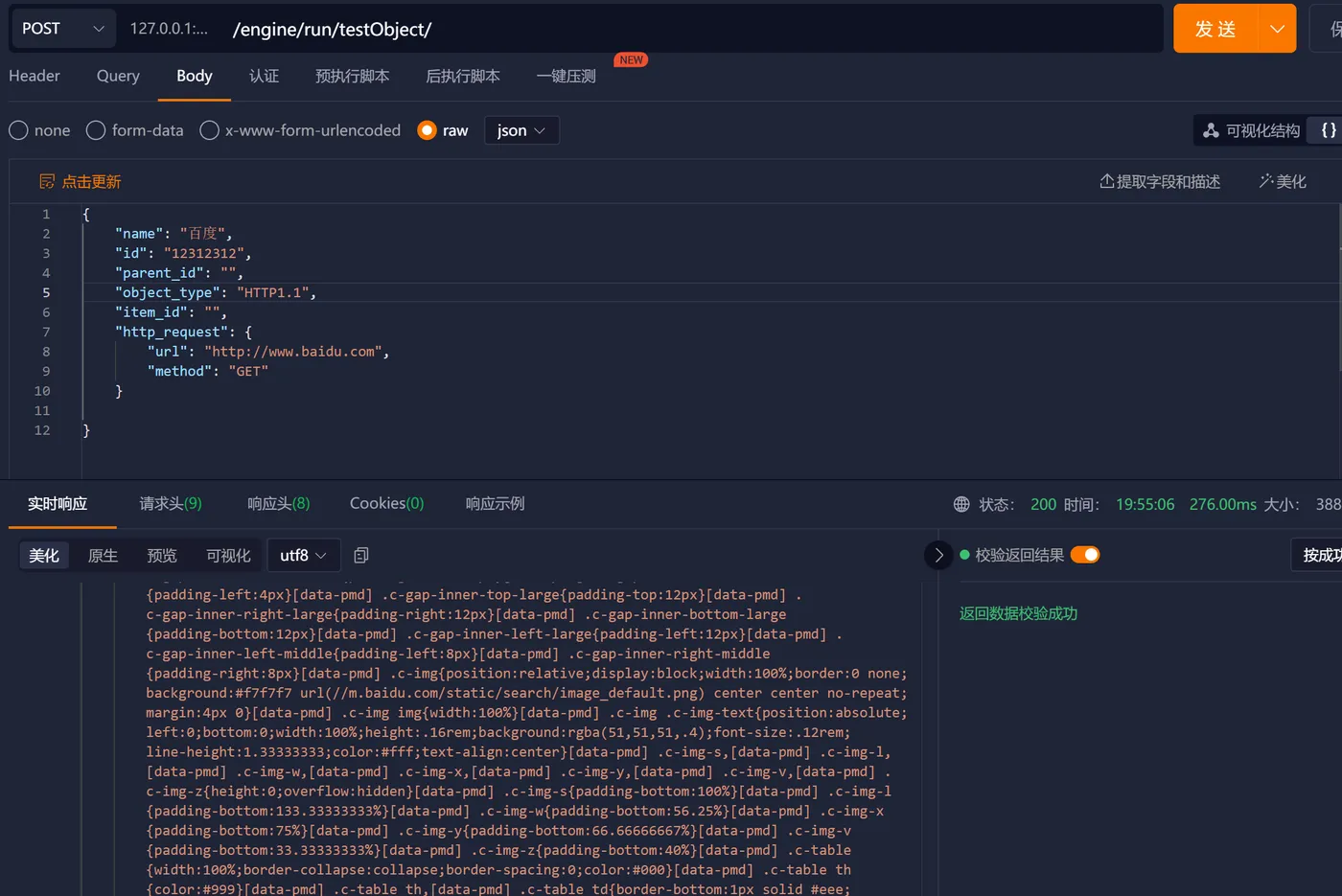Screen dimensions: 1342x896
Task: Open the 响应示例 tab
Action: (x=495, y=504)
